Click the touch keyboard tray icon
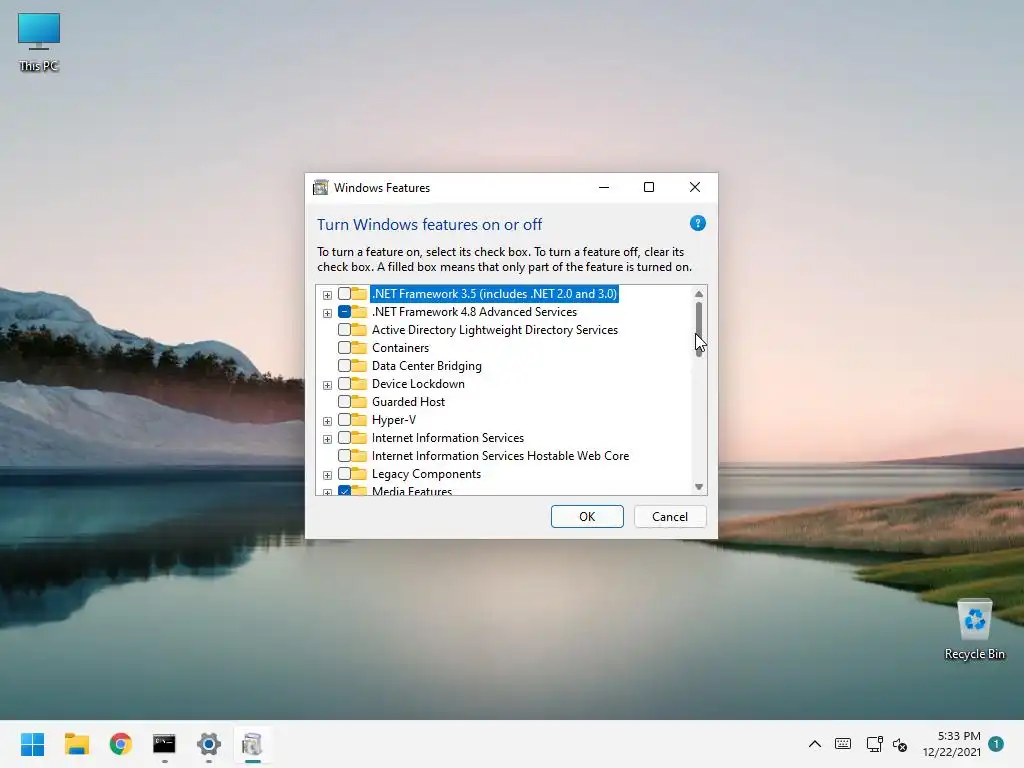This screenshot has width=1024, height=768. [843, 744]
